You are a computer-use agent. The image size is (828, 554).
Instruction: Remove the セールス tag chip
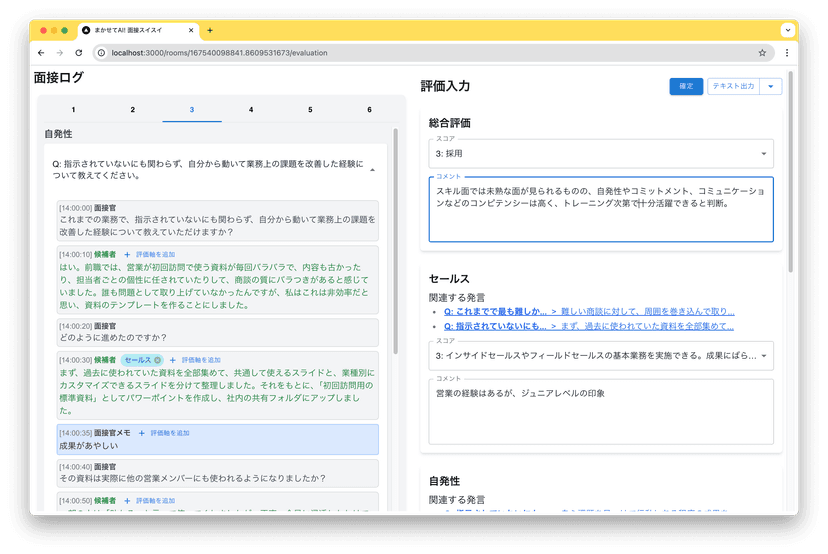[x=157, y=360]
